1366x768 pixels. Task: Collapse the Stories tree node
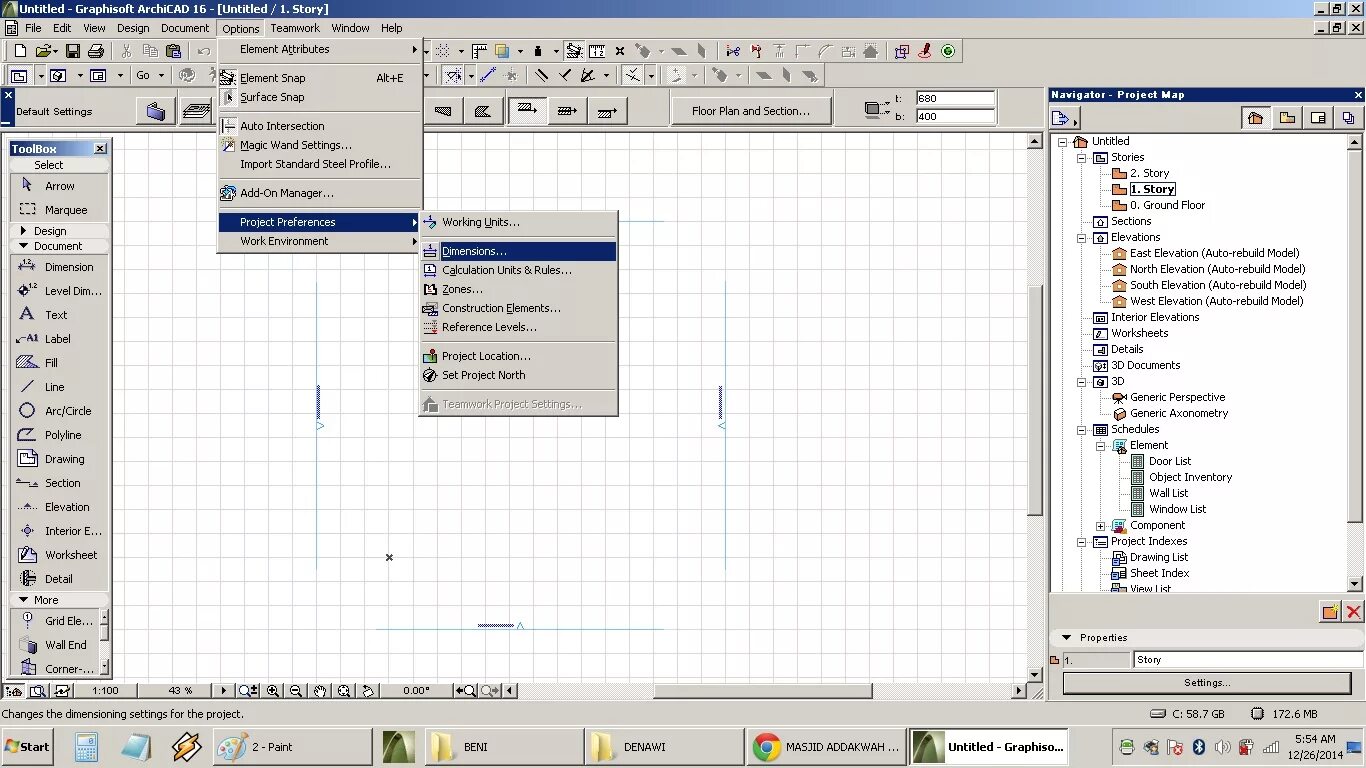click(1081, 158)
